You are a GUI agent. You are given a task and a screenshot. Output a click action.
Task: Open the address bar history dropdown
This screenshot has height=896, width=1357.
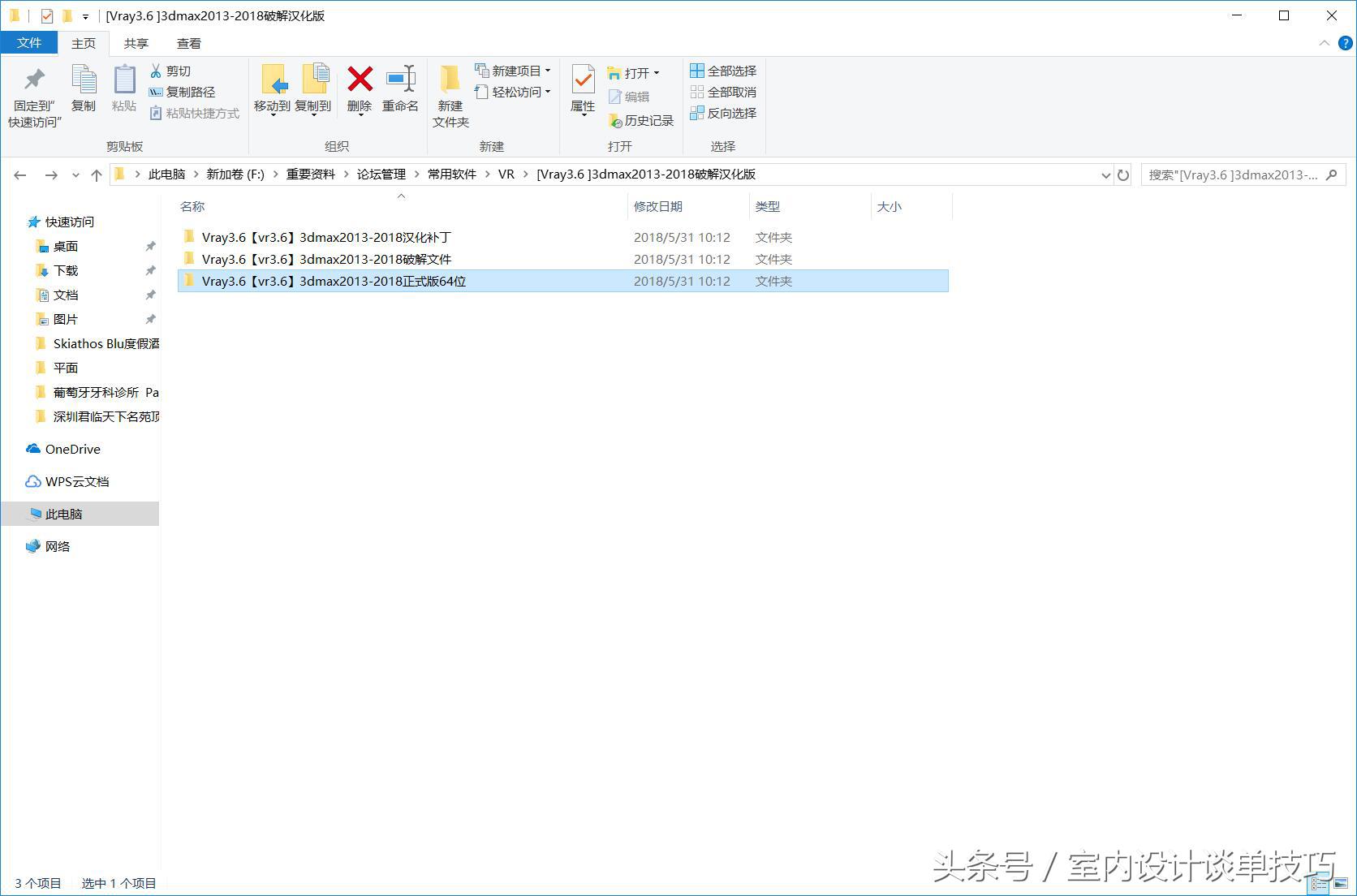pos(1105,174)
